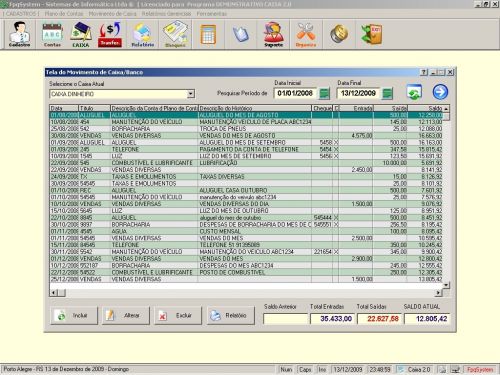This screenshot has width=500, height=375.
Task: Open the Organiza tools icon
Action: click(306, 35)
